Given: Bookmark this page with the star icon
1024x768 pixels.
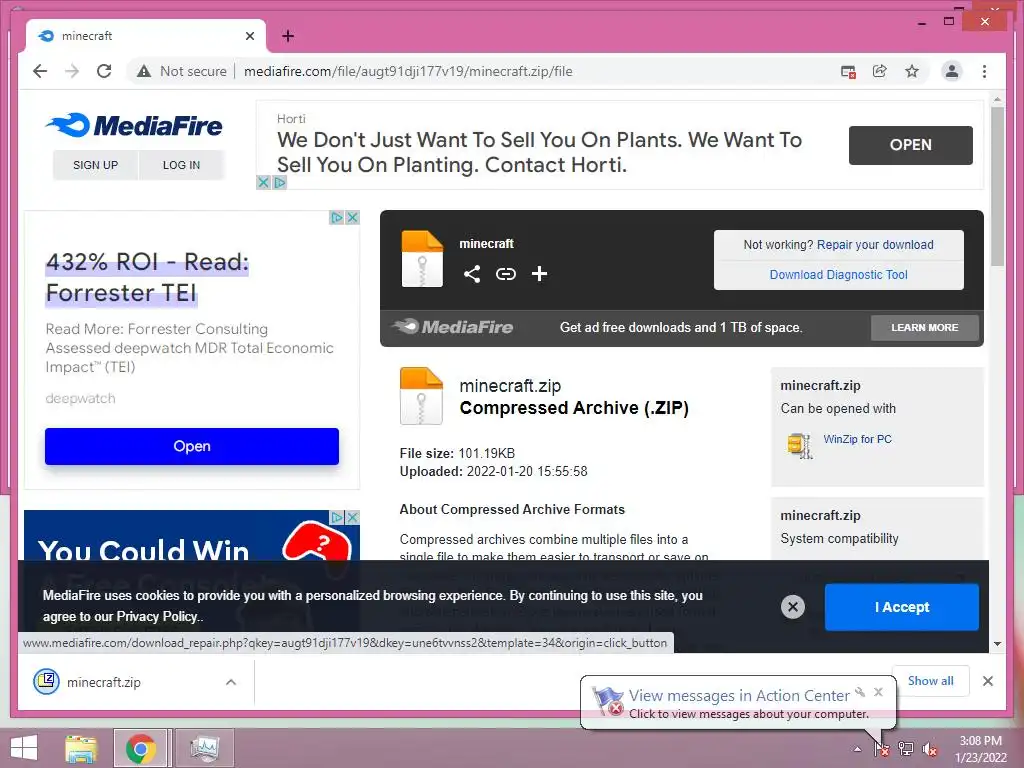Looking at the screenshot, I should pyautogui.click(x=912, y=71).
